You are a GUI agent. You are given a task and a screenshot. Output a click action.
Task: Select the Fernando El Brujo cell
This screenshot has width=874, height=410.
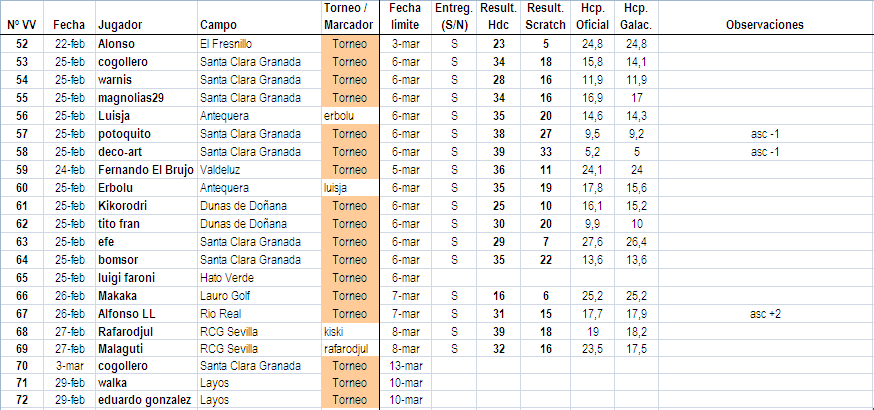tap(147, 170)
